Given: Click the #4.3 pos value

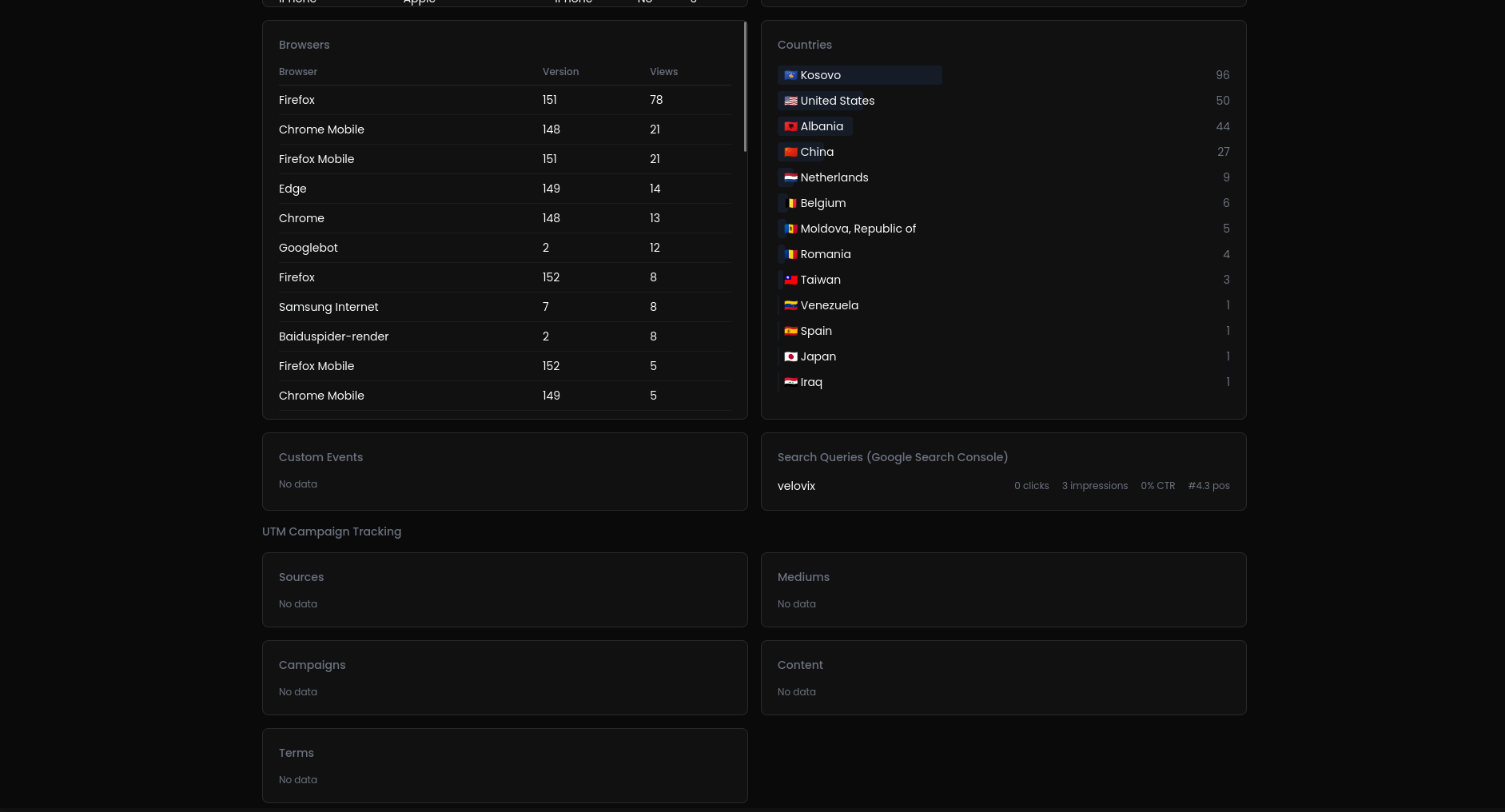Looking at the screenshot, I should (x=1208, y=486).
